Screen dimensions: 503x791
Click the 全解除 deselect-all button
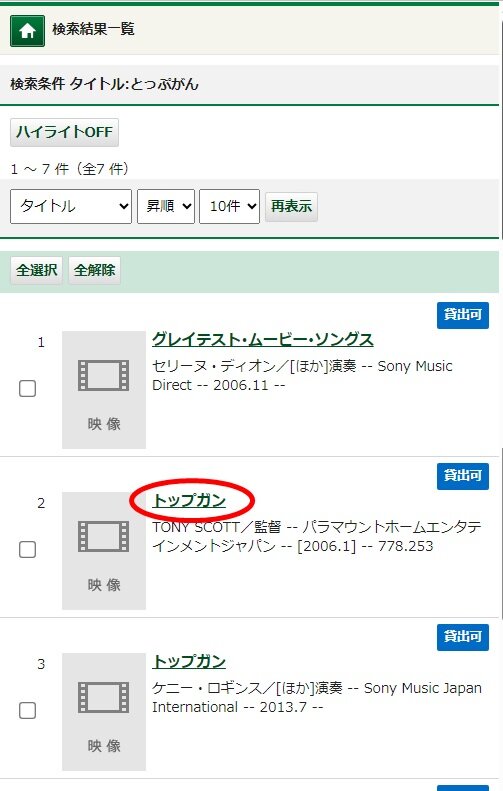[x=94, y=270]
